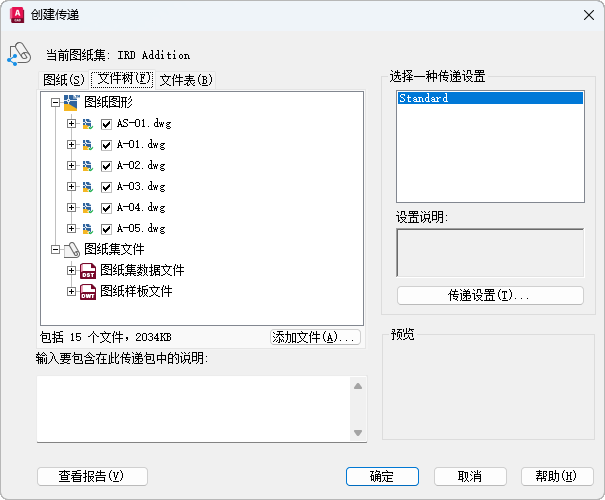Expand the AS-01.dwg tree node
Viewport: 605px width, 500px height.
pyautogui.click(x=71, y=124)
